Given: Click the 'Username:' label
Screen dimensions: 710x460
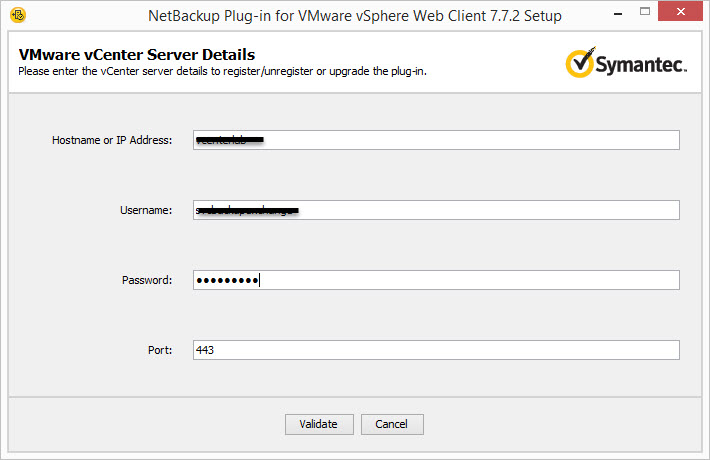Looking at the screenshot, I should [x=146, y=211].
